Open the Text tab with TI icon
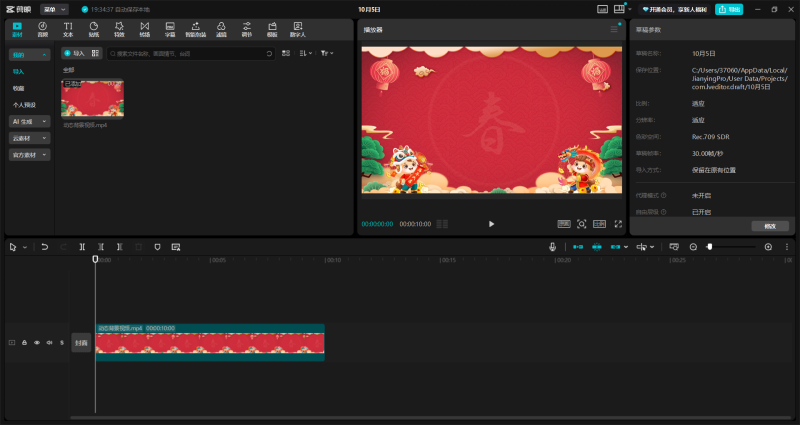This screenshot has width=800, height=425. 68,30
